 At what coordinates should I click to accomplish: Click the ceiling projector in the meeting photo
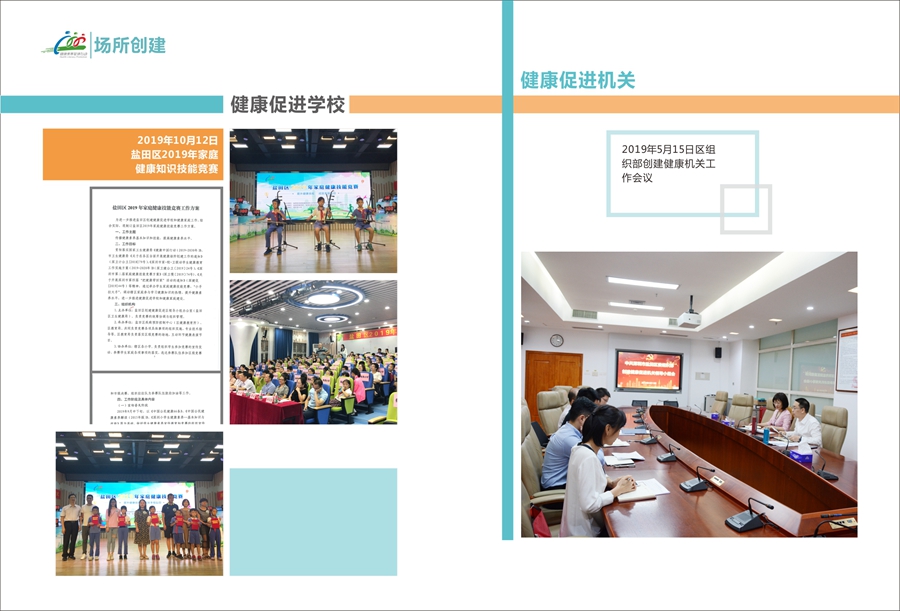point(689,318)
